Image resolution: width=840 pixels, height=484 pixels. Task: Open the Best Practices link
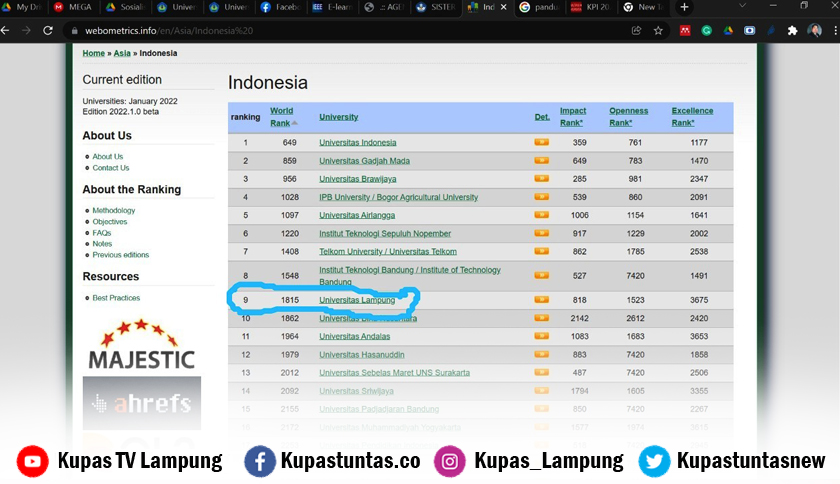[x=116, y=297]
